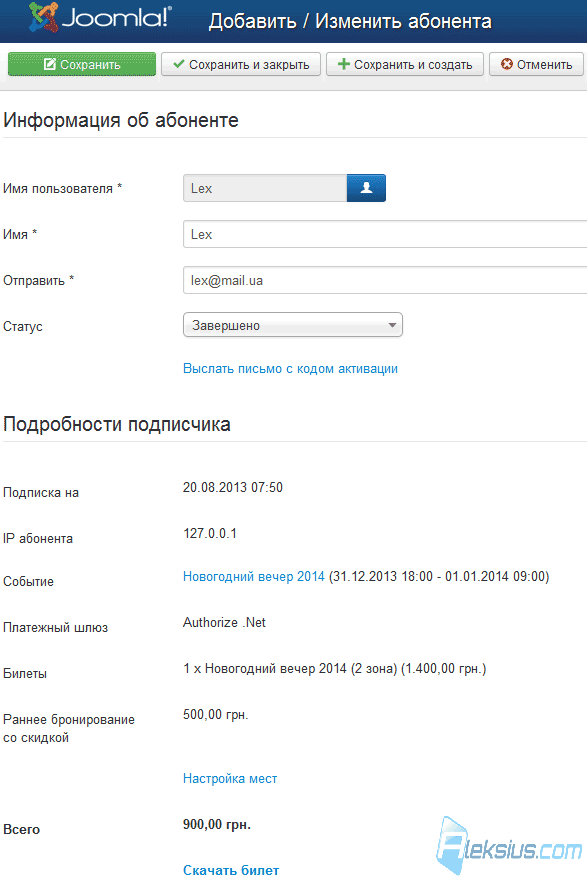Click the Authorize .Net gateway text

click(x=224, y=623)
